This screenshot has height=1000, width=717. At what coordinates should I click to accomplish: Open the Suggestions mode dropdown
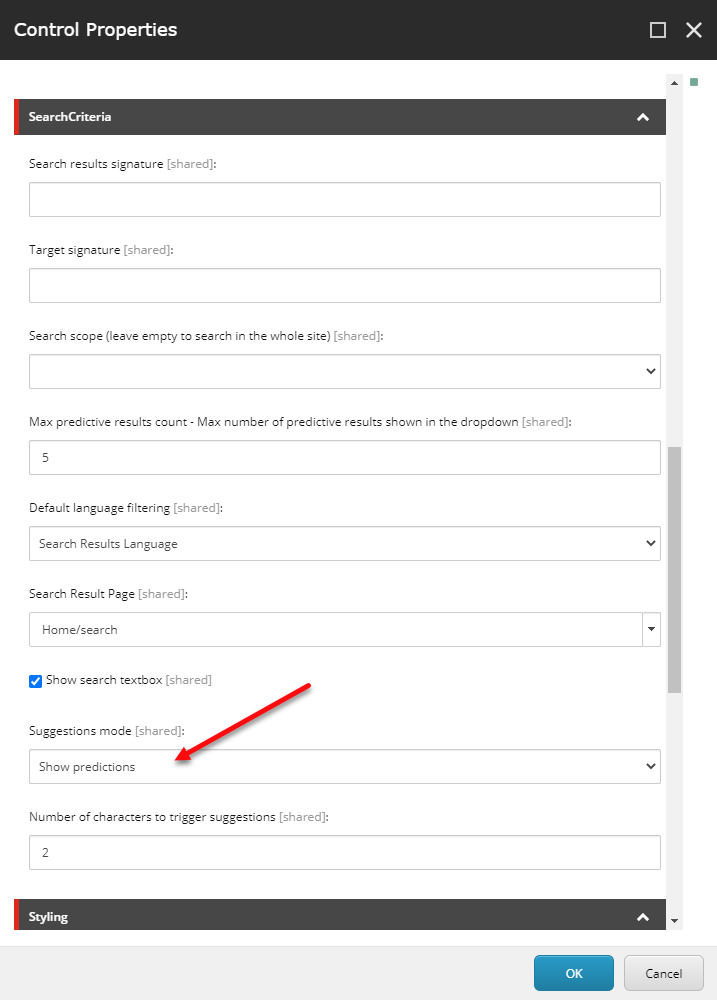[x=344, y=767]
